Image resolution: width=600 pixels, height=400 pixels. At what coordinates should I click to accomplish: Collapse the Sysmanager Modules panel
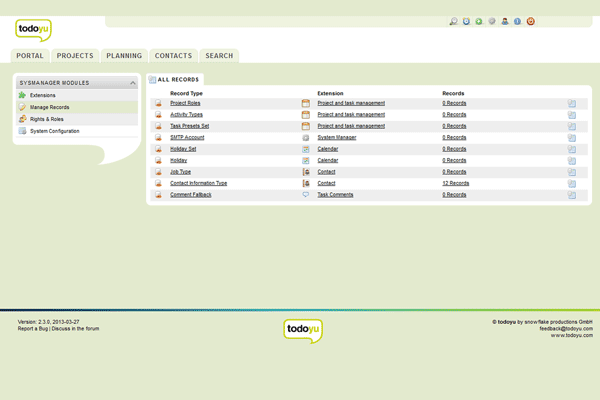(133, 83)
